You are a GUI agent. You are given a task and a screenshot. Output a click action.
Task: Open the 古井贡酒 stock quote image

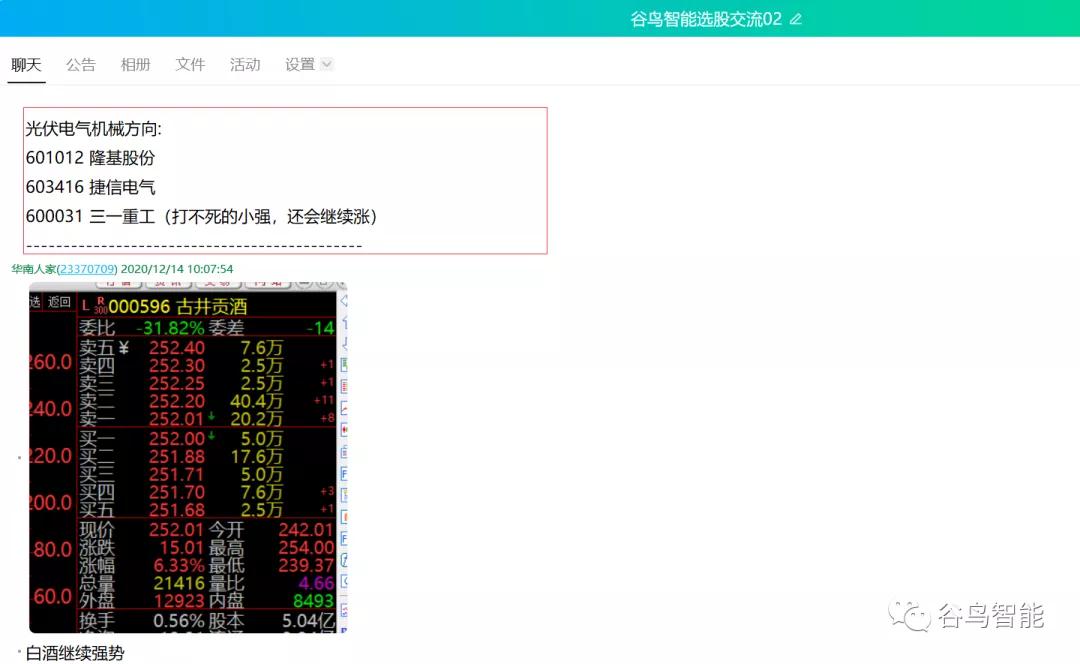click(188, 457)
